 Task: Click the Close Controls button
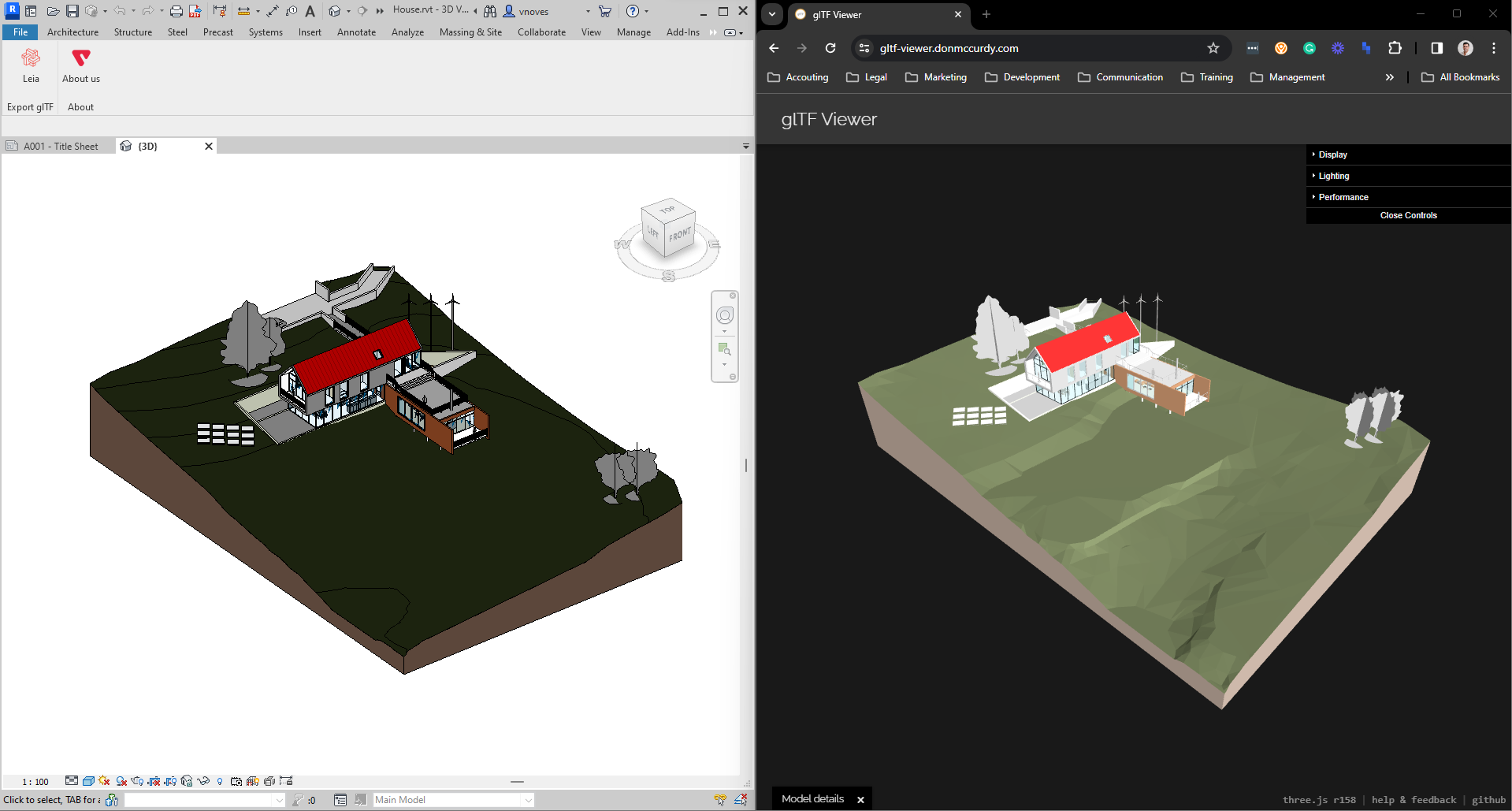coord(1408,215)
